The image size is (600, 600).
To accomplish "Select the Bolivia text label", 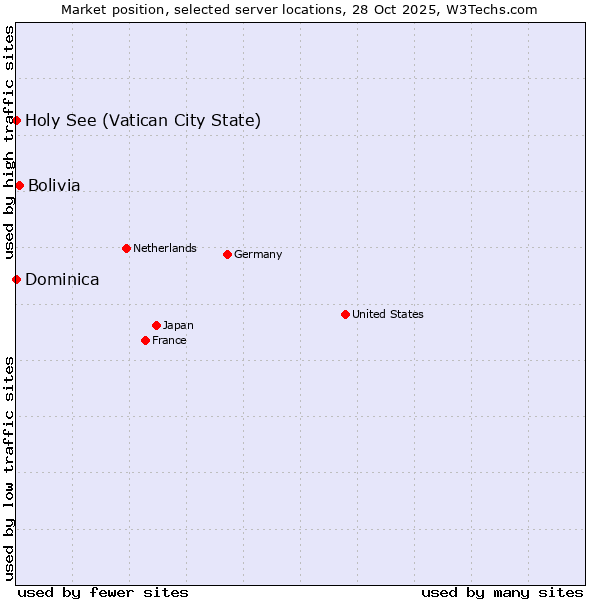I will pyautogui.click(x=54, y=186).
